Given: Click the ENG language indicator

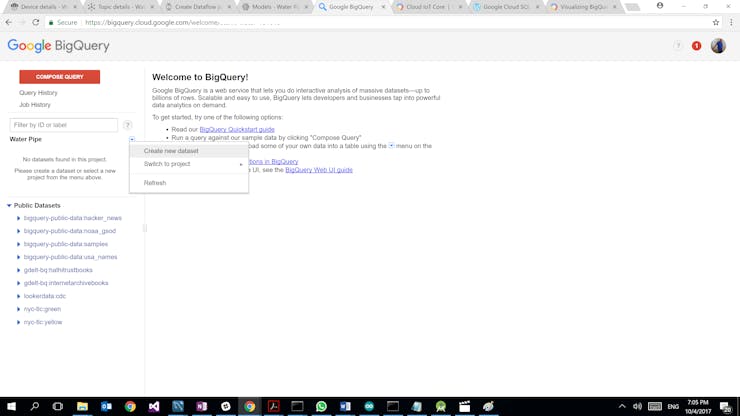Looking at the screenshot, I should click(673, 407).
